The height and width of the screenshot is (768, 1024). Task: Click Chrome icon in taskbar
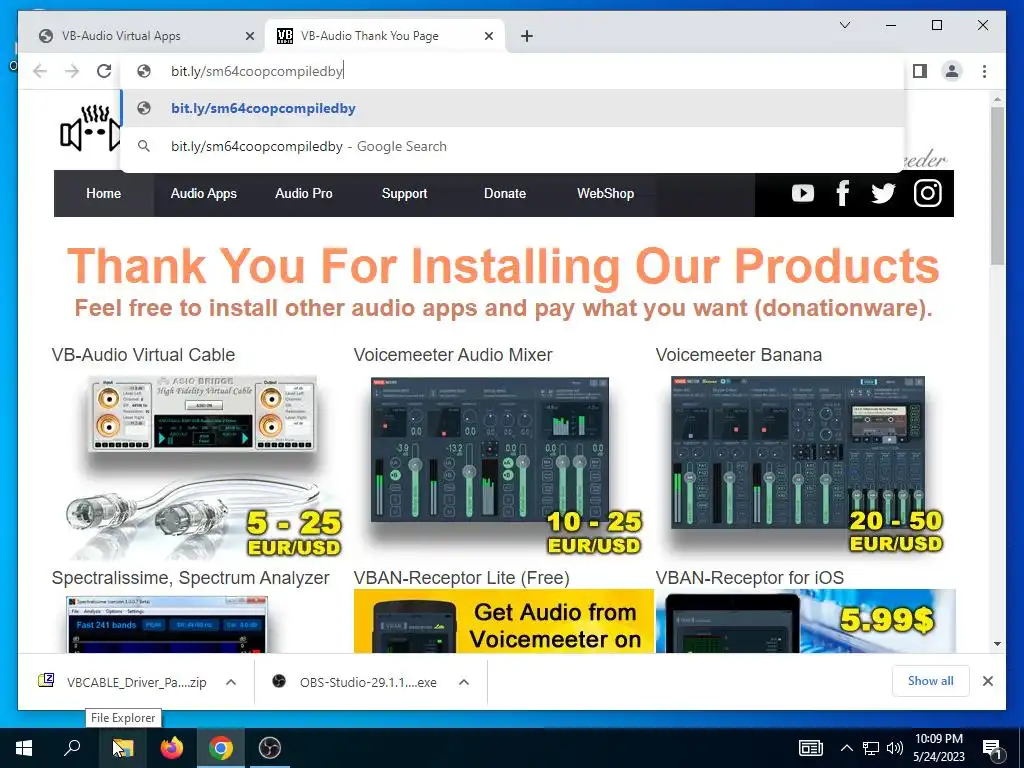pyautogui.click(x=221, y=748)
